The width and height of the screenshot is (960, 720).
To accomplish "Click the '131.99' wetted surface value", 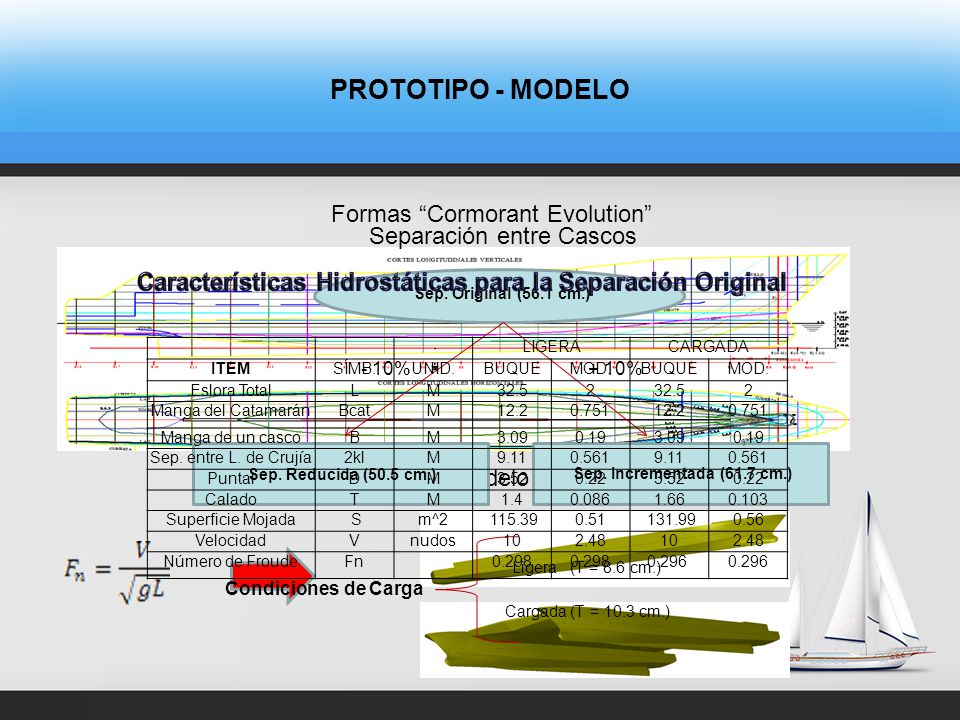I will [x=670, y=519].
